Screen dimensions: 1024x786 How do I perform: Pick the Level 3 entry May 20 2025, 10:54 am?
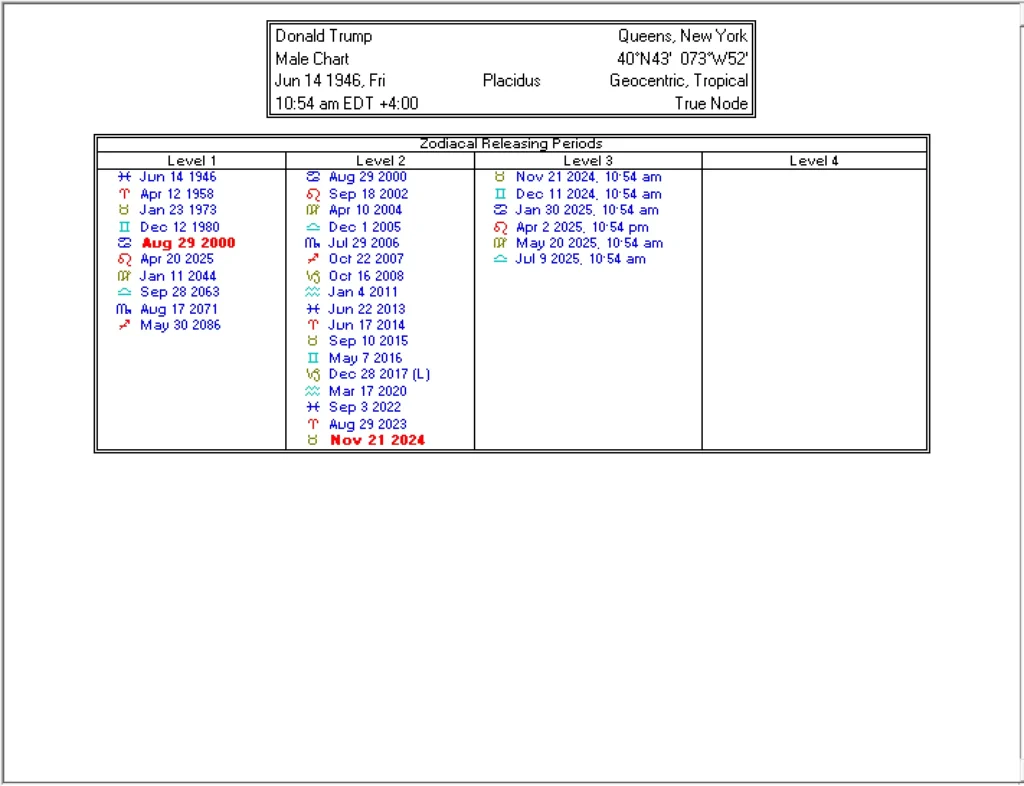pyautogui.click(x=589, y=243)
